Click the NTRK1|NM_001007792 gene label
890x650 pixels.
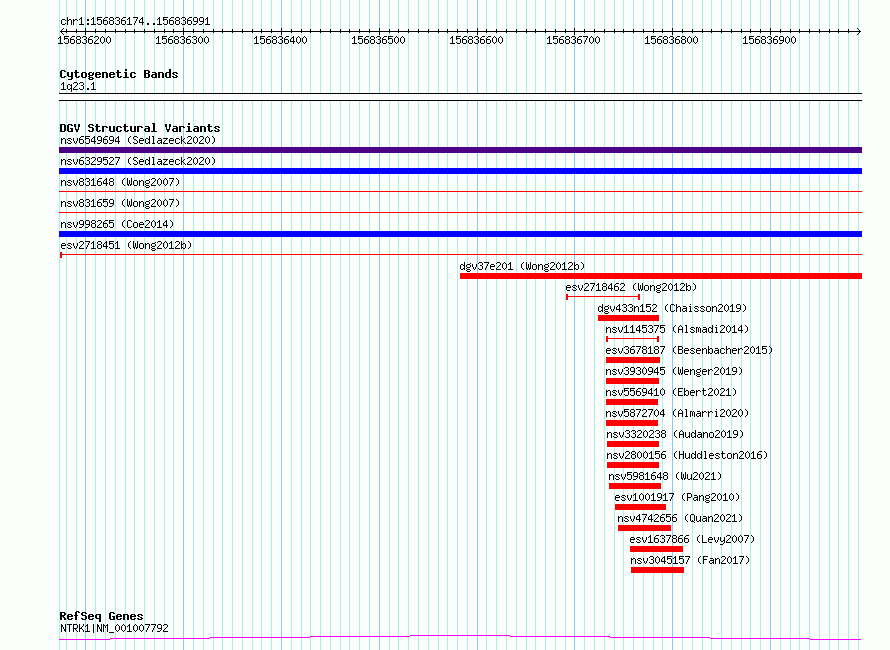click(114, 629)
